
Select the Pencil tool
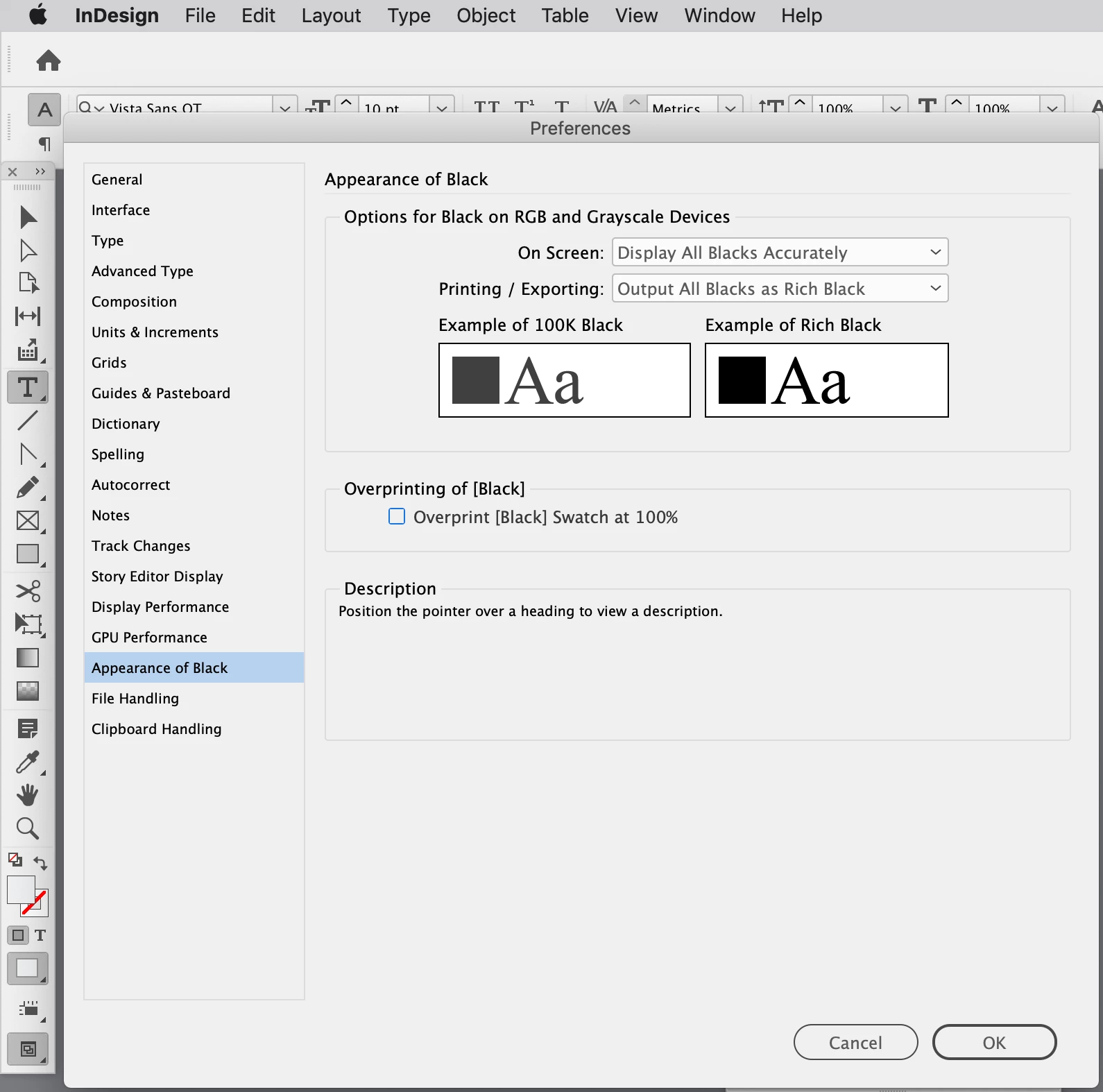(28, 487)
